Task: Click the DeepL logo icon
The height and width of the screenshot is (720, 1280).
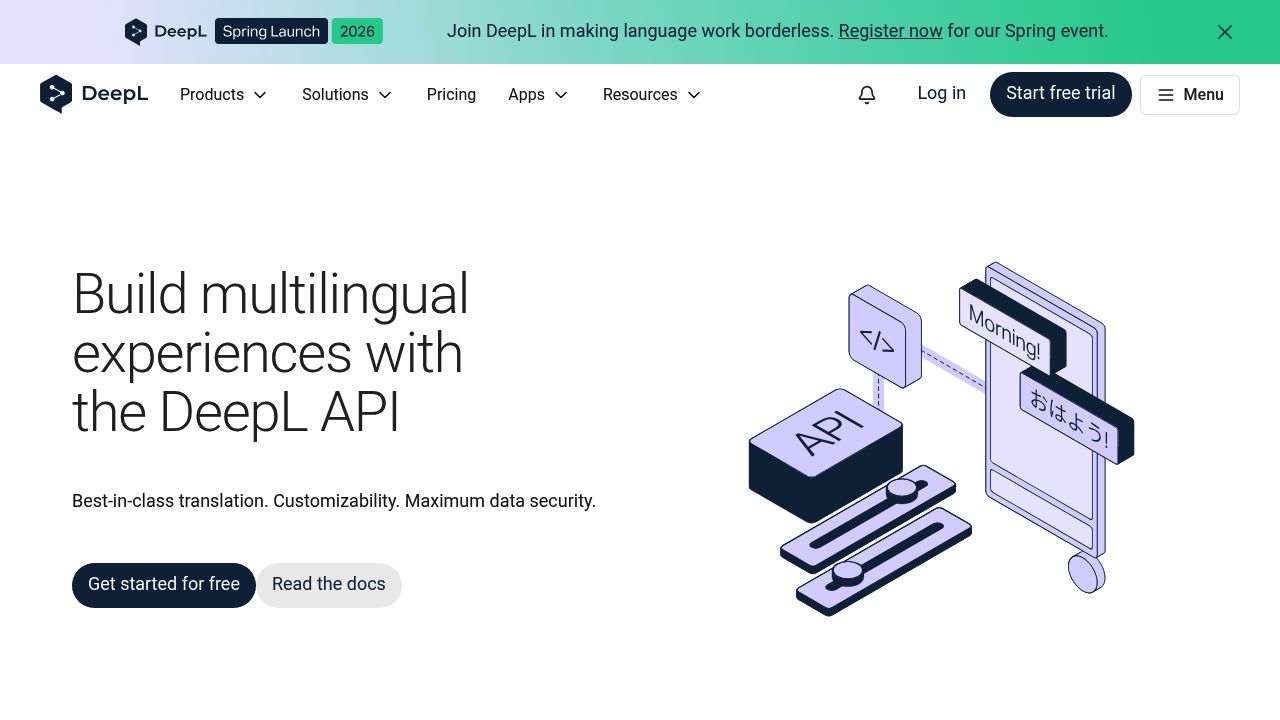Action: point(56,94)
